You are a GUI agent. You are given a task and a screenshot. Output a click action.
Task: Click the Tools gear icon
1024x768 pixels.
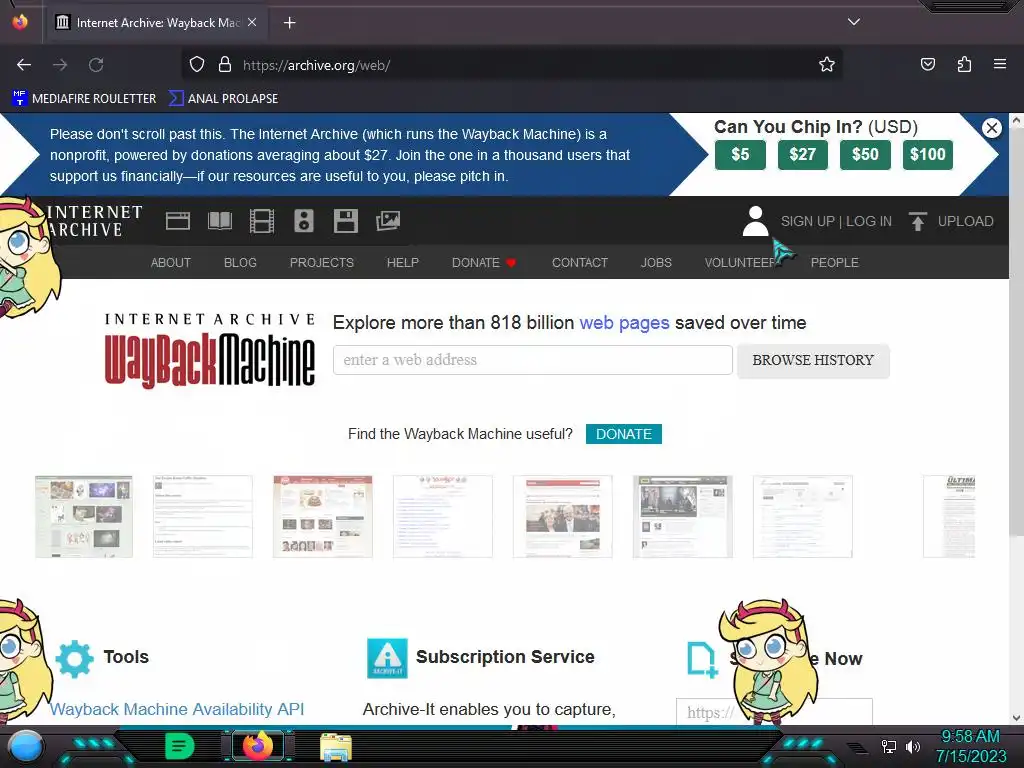pyautogui.click(x=74, y=659)
